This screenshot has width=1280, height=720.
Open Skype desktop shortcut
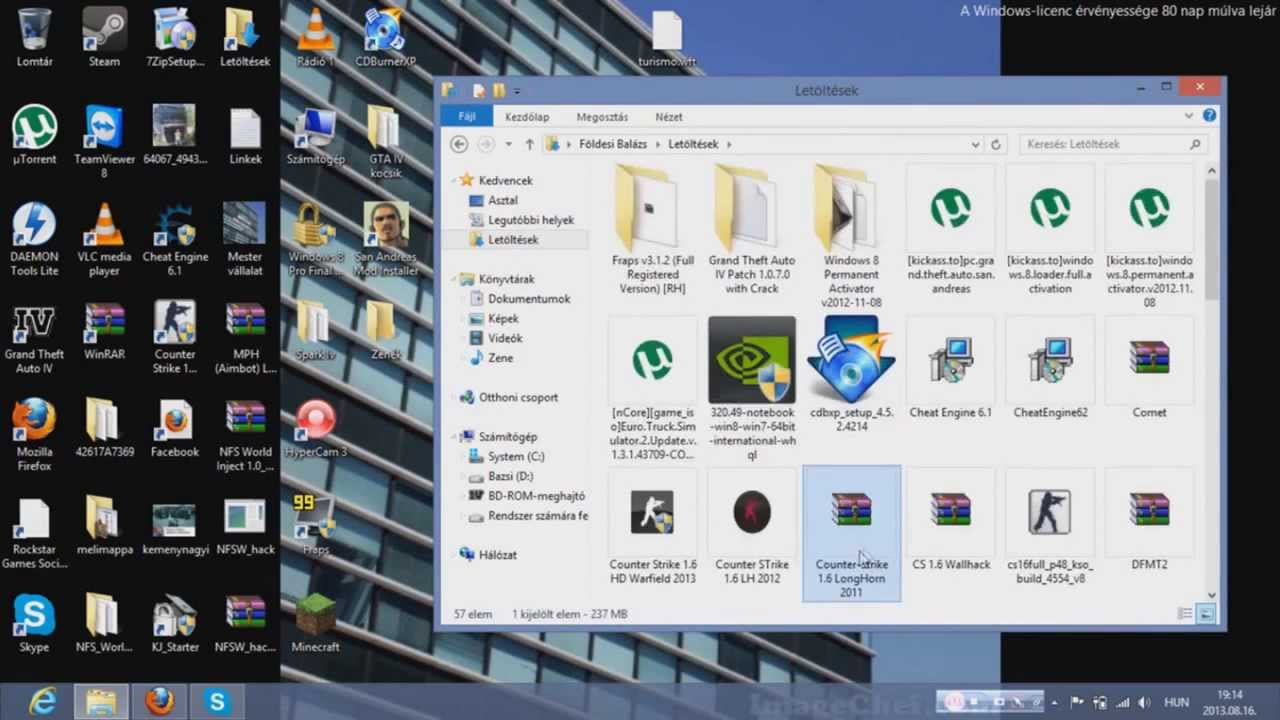click(34, 624)
